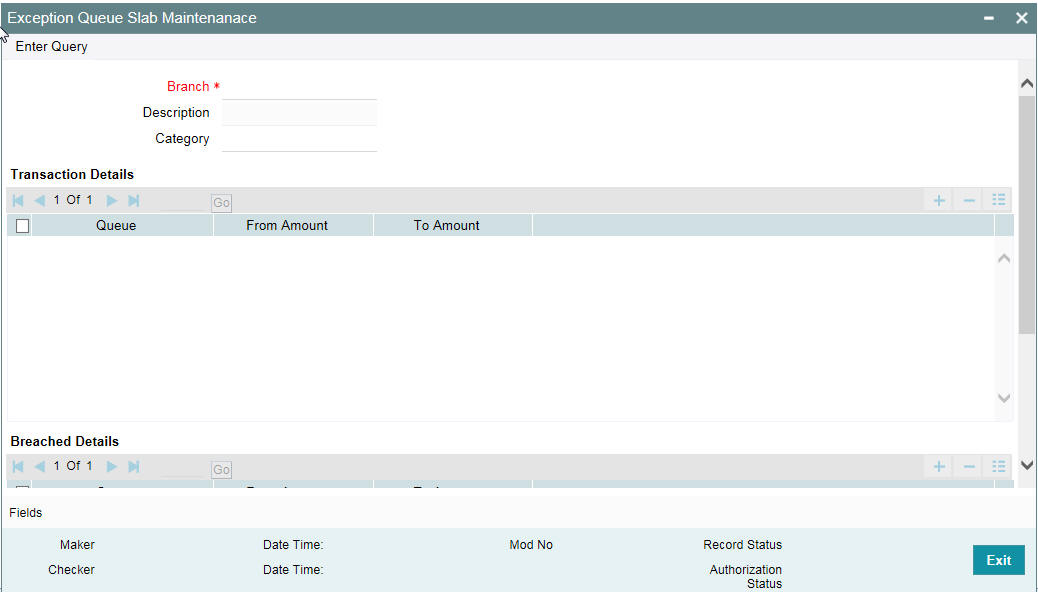1038x592 pixels.
Task: Click Transaction table scroll up arrow
Action: coord(1004,258)
